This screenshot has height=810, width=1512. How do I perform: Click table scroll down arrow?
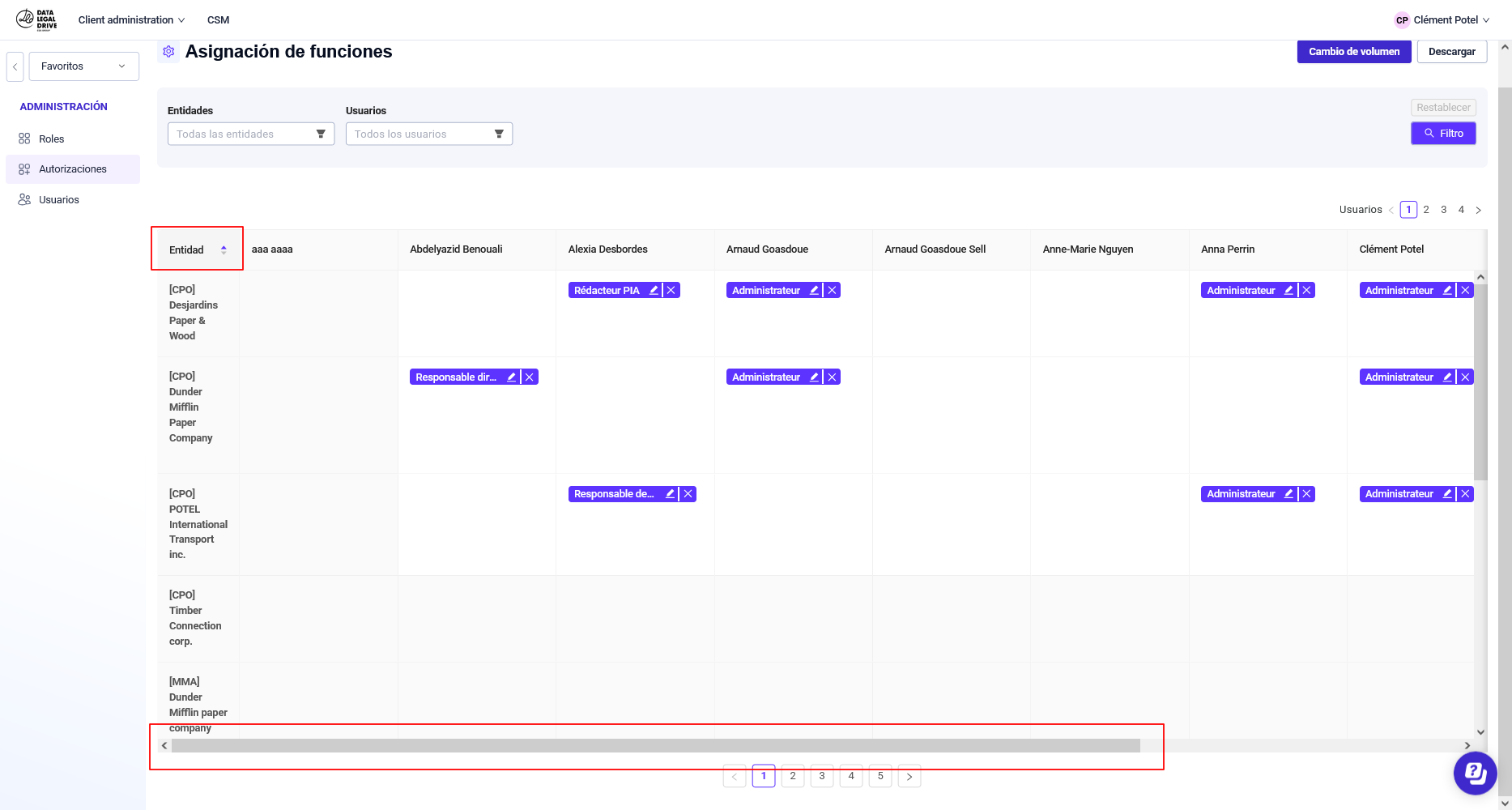[x=1480, y=732]
